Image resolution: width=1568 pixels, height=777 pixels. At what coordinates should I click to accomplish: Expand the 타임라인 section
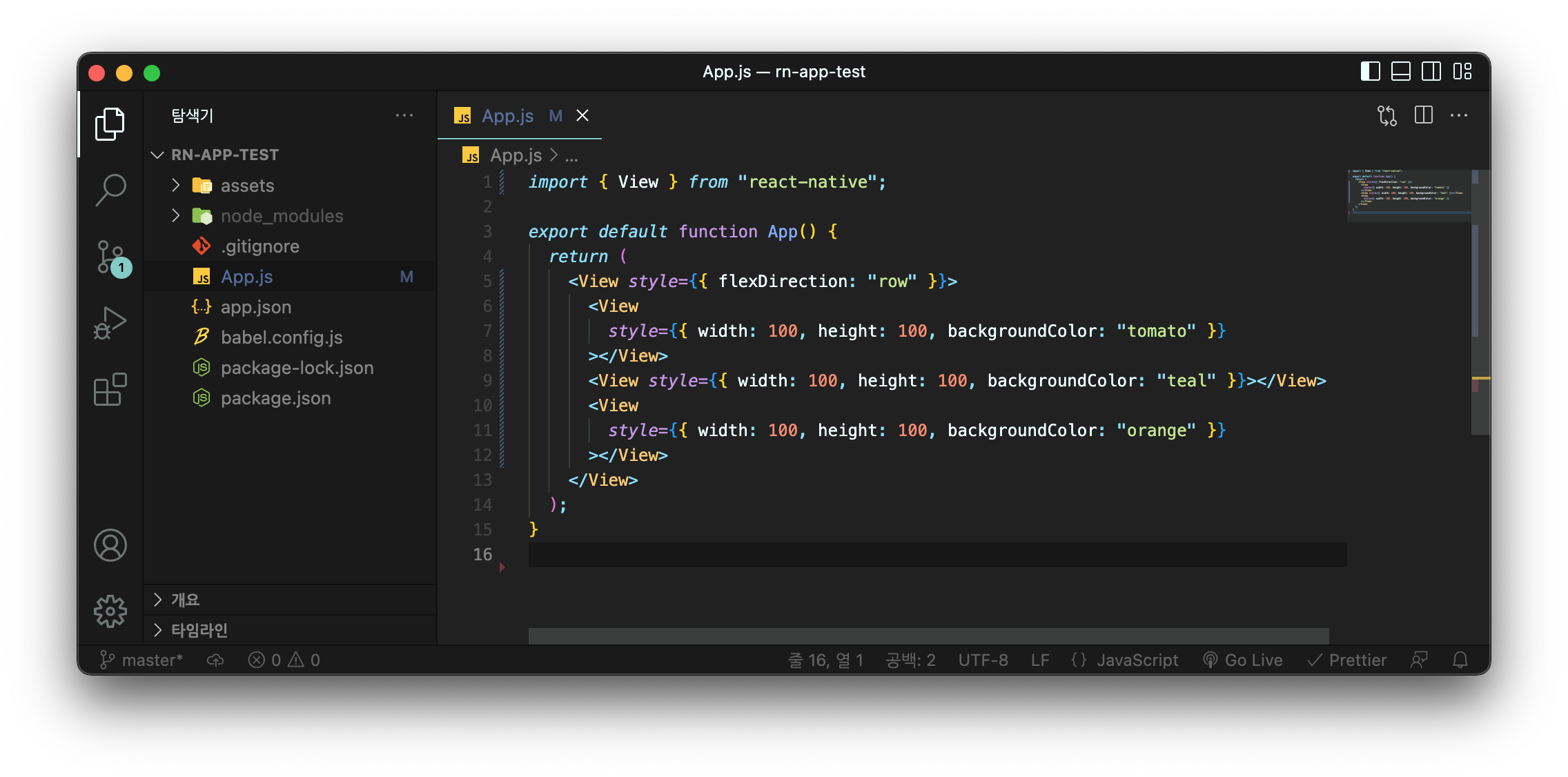[x=199, y=630]
